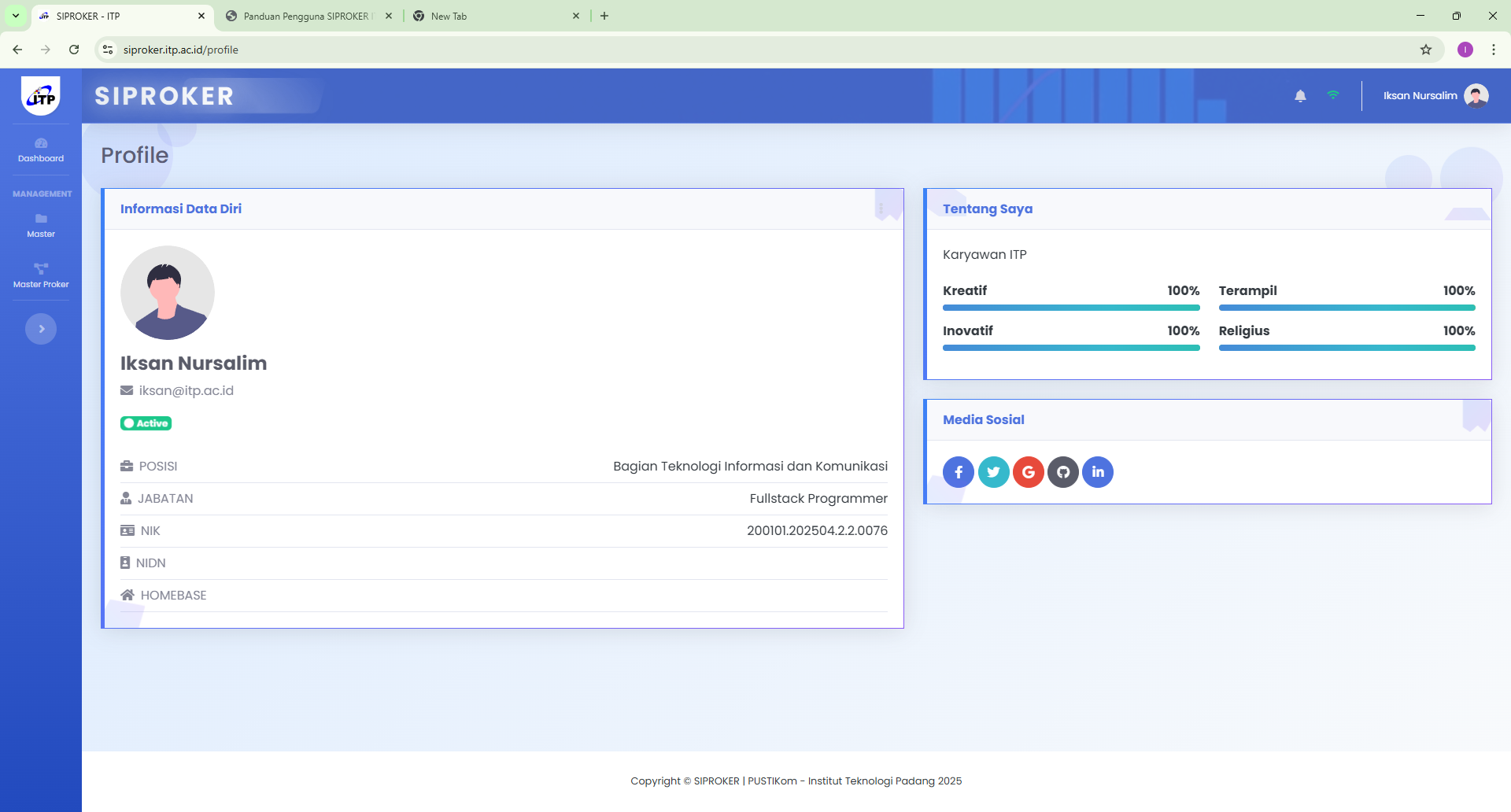Go to Dashboard in the sidebar
The image size is (1511, 812).
coord(41,149)
